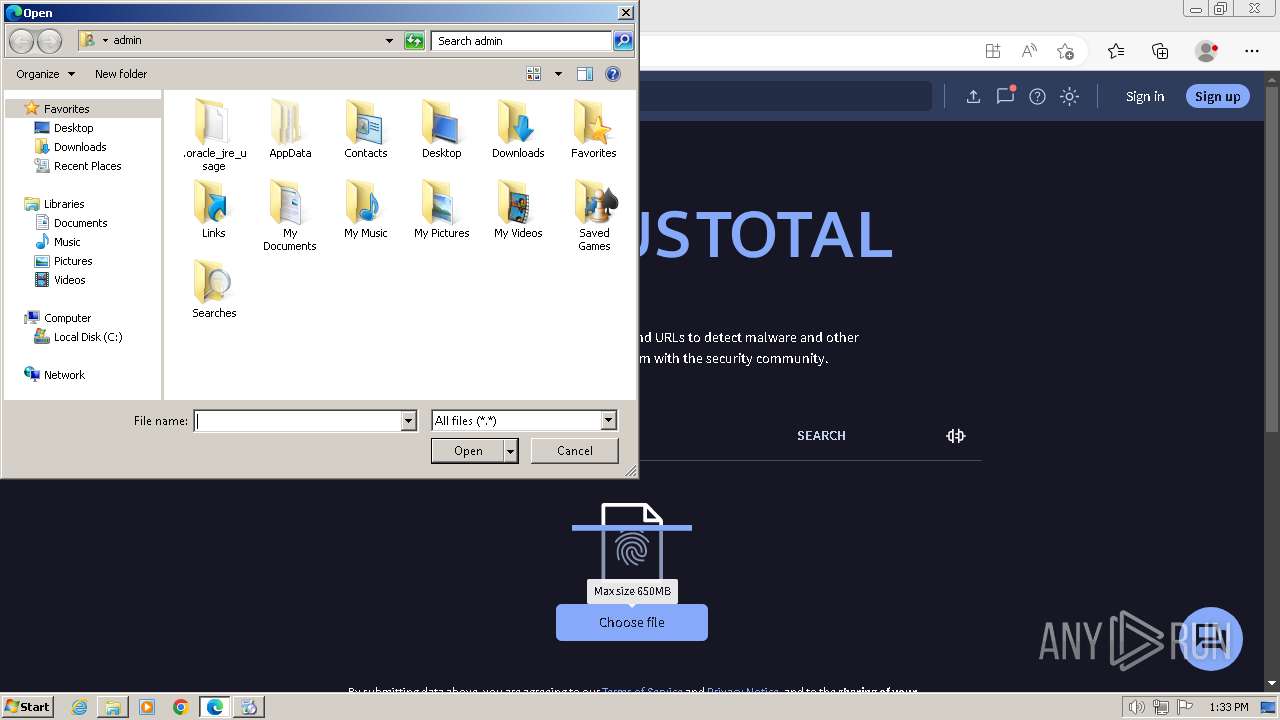Switch to the SEARCH tab on VirusTotal
The height and width of the screenshot is (720, 1280).
tap(821, 435)
